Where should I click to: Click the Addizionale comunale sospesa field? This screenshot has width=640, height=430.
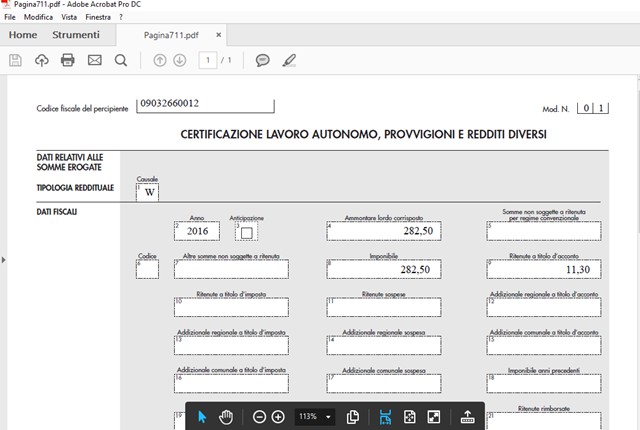(384, 383)
